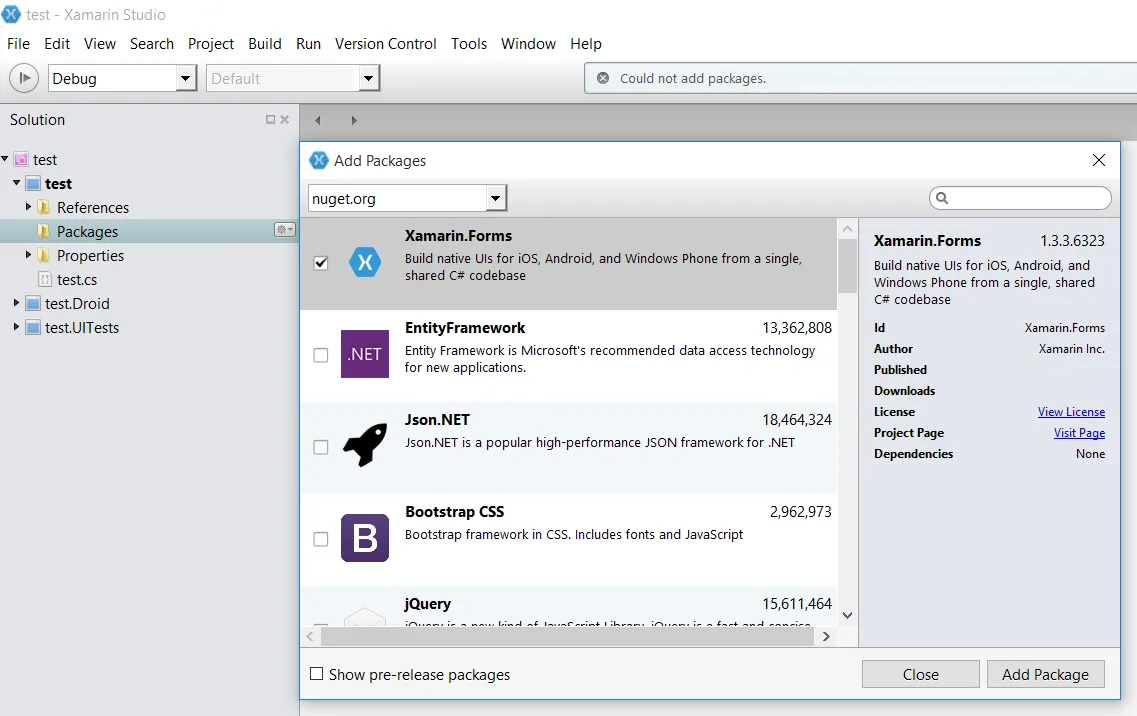The width and height of the screenshot is (1137, 716).
Task: Click the Properties folder icon
Action: 44,255
